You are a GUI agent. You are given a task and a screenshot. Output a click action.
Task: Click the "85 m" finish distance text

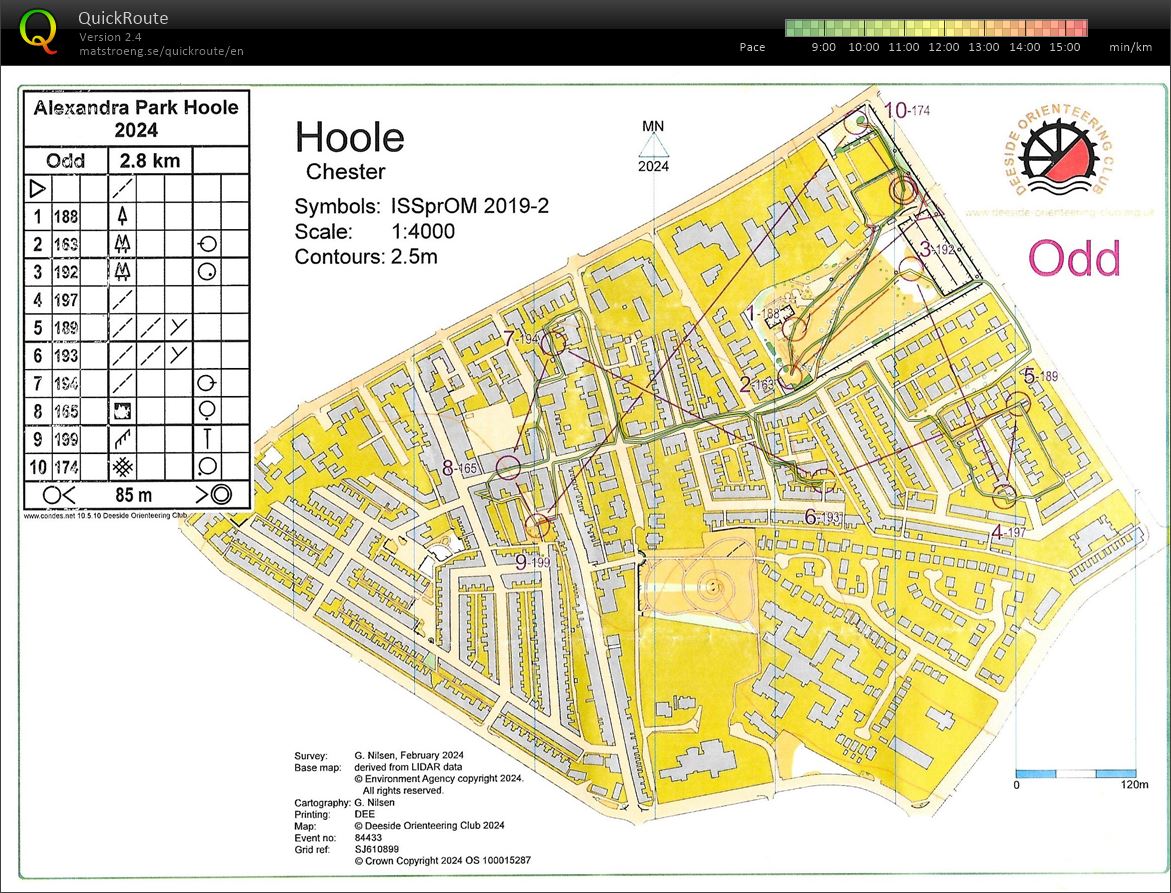point(134,494)
